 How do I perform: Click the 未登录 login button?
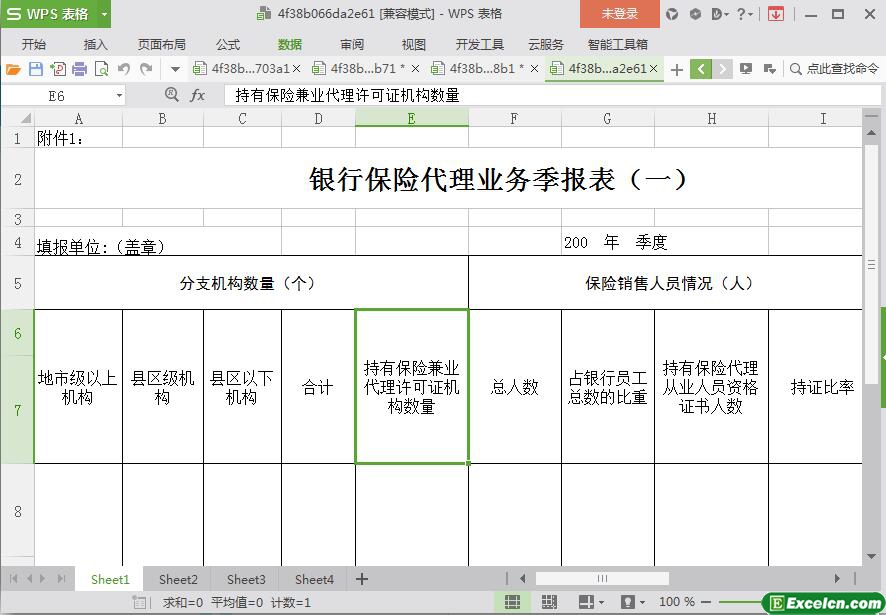(x=619, y=14)
